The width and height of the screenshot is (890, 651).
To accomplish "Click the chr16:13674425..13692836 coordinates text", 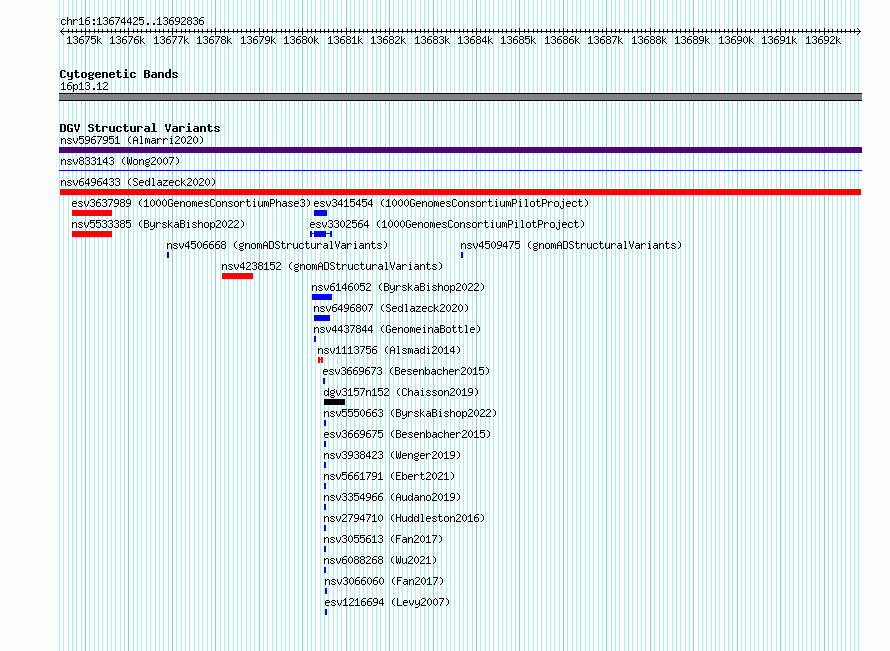I will point(132,22).
